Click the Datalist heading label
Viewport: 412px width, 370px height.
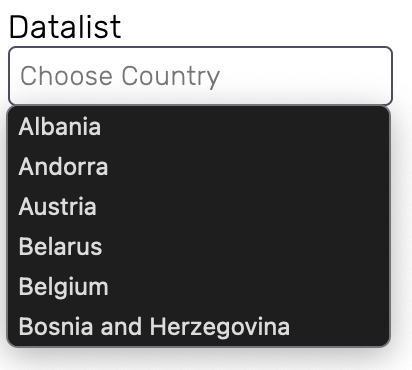(65, 27)
